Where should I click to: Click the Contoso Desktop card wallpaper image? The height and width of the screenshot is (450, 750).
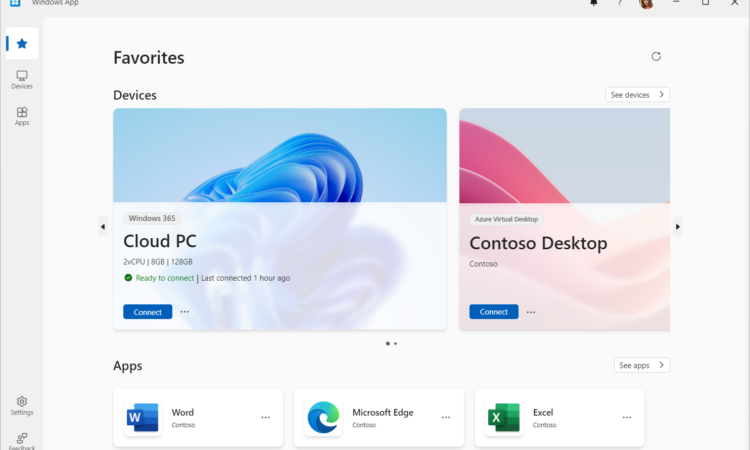tap(564, 155)
